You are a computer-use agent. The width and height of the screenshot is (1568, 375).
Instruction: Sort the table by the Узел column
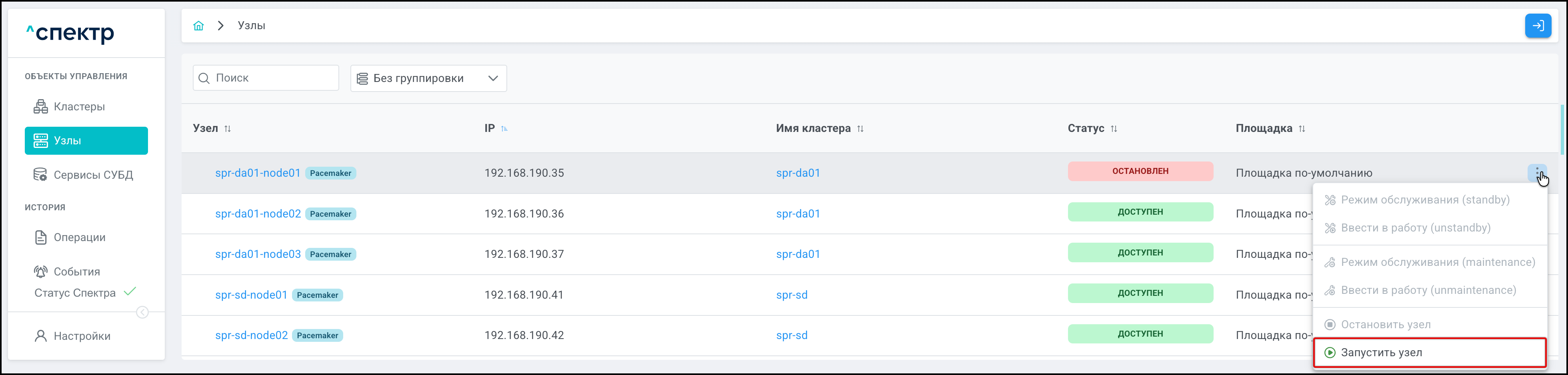tap(228, 128)
